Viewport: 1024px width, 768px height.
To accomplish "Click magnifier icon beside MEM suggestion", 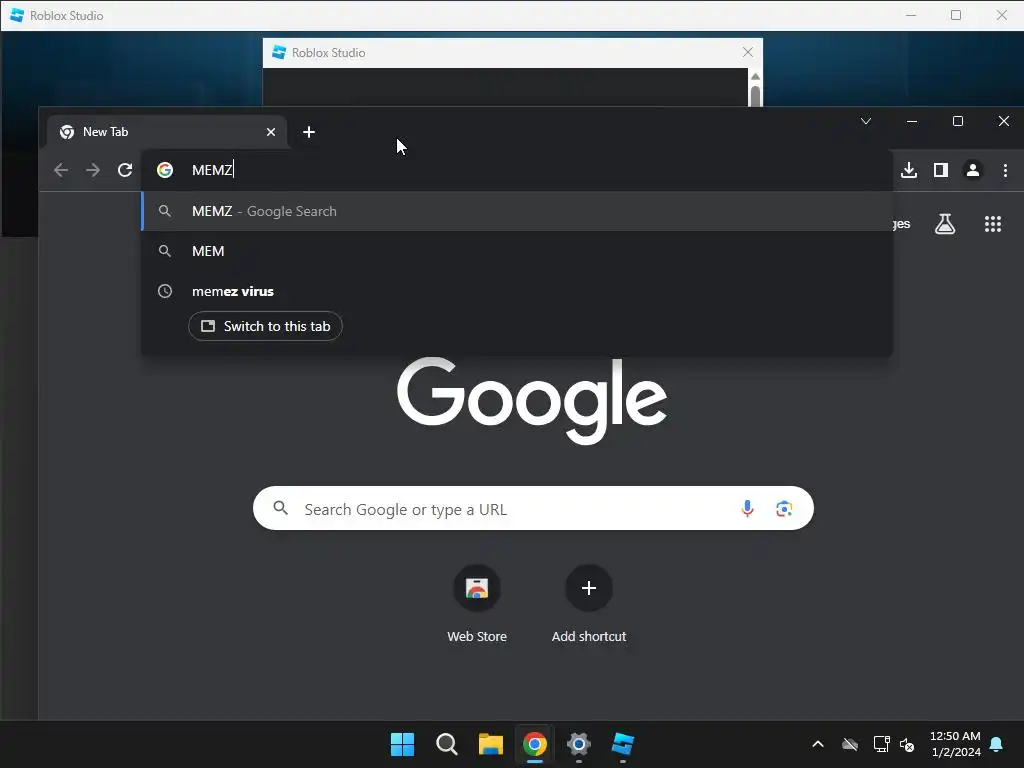I will click(165, 251).
